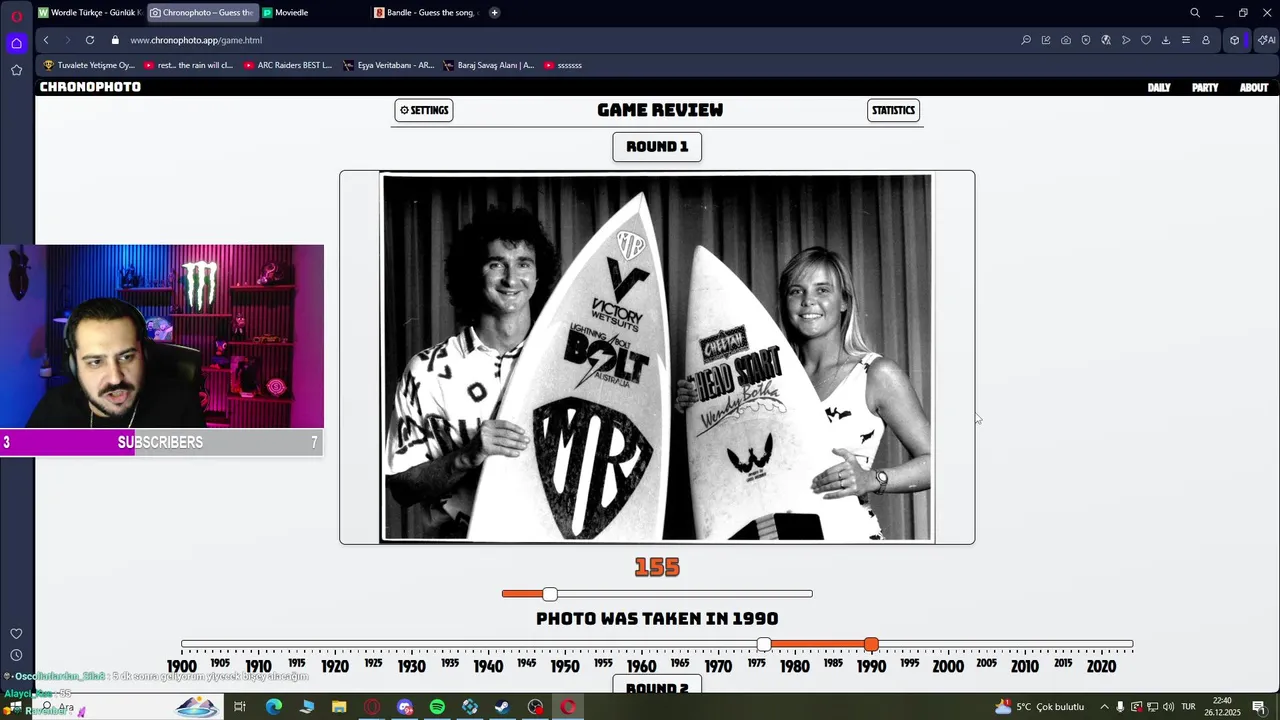Open the weather widget showing 5°C
The height and width of the screenshot is (720, 1280).
click(1039, 707)
